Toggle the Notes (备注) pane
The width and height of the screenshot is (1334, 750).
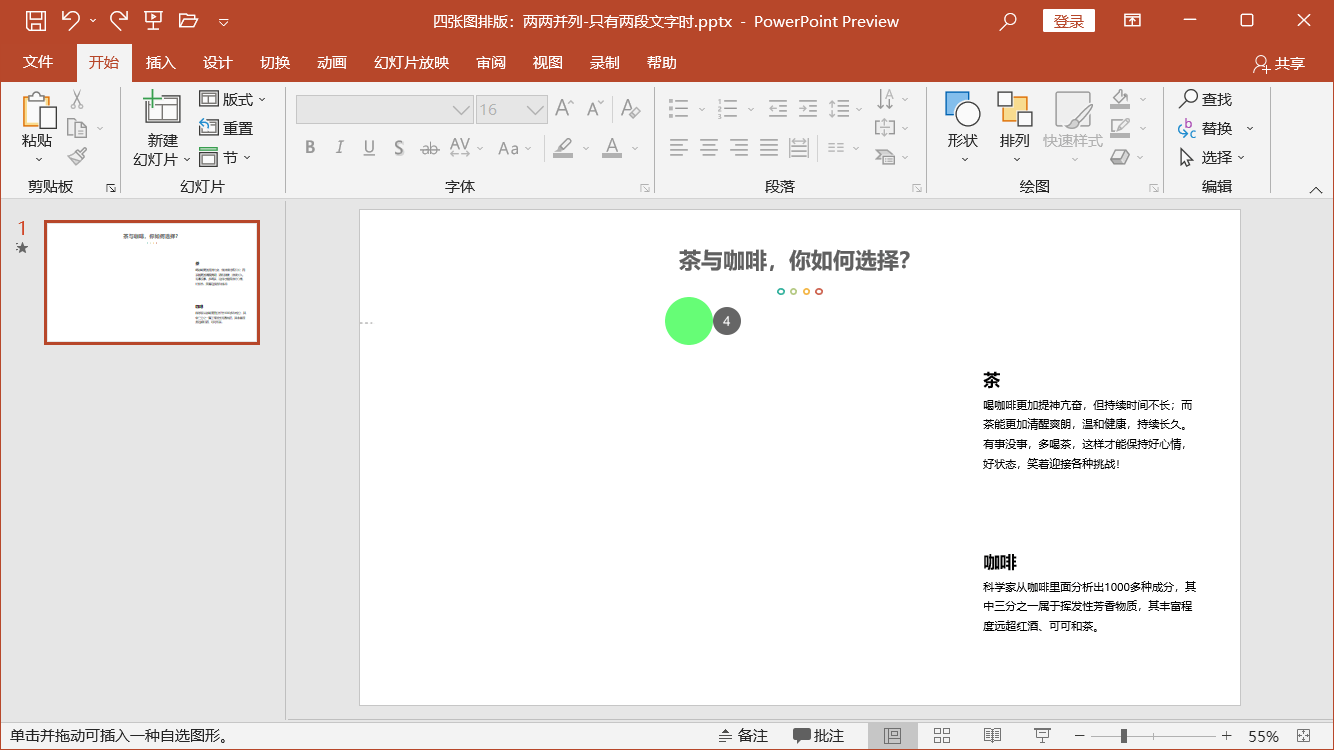pyautogui.click(x=743, y=736)
